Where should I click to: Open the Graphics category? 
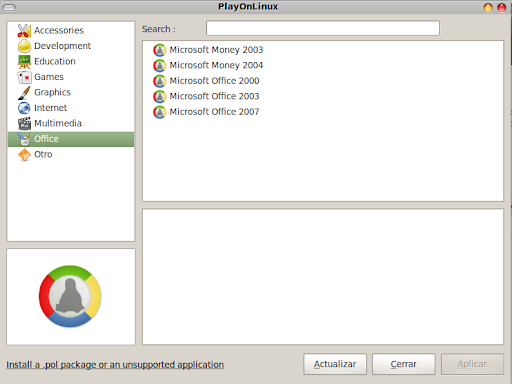click(71, 93)
